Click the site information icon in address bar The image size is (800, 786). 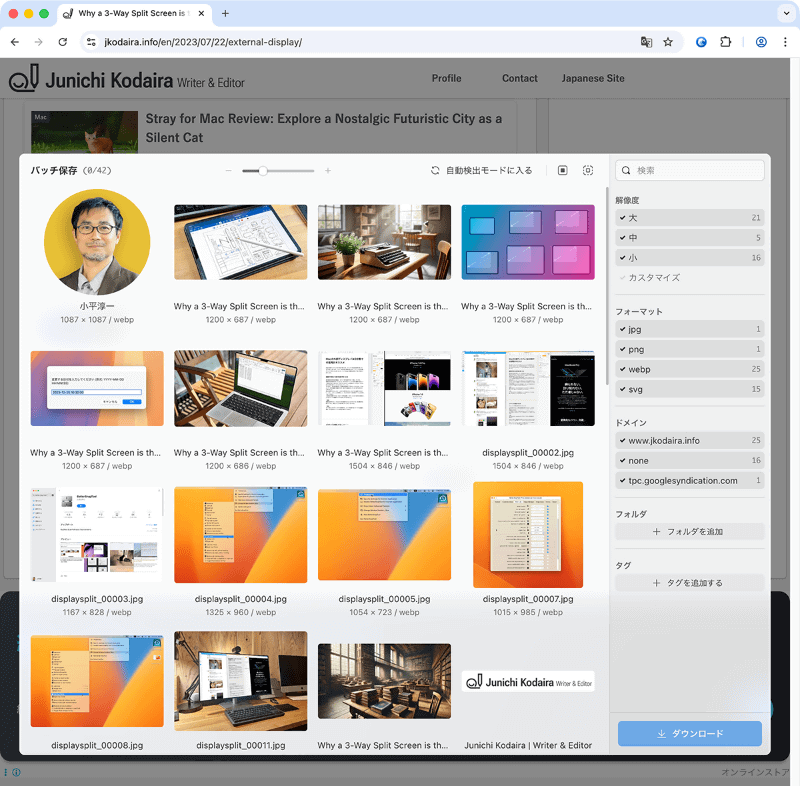click(x=91, y=43)
